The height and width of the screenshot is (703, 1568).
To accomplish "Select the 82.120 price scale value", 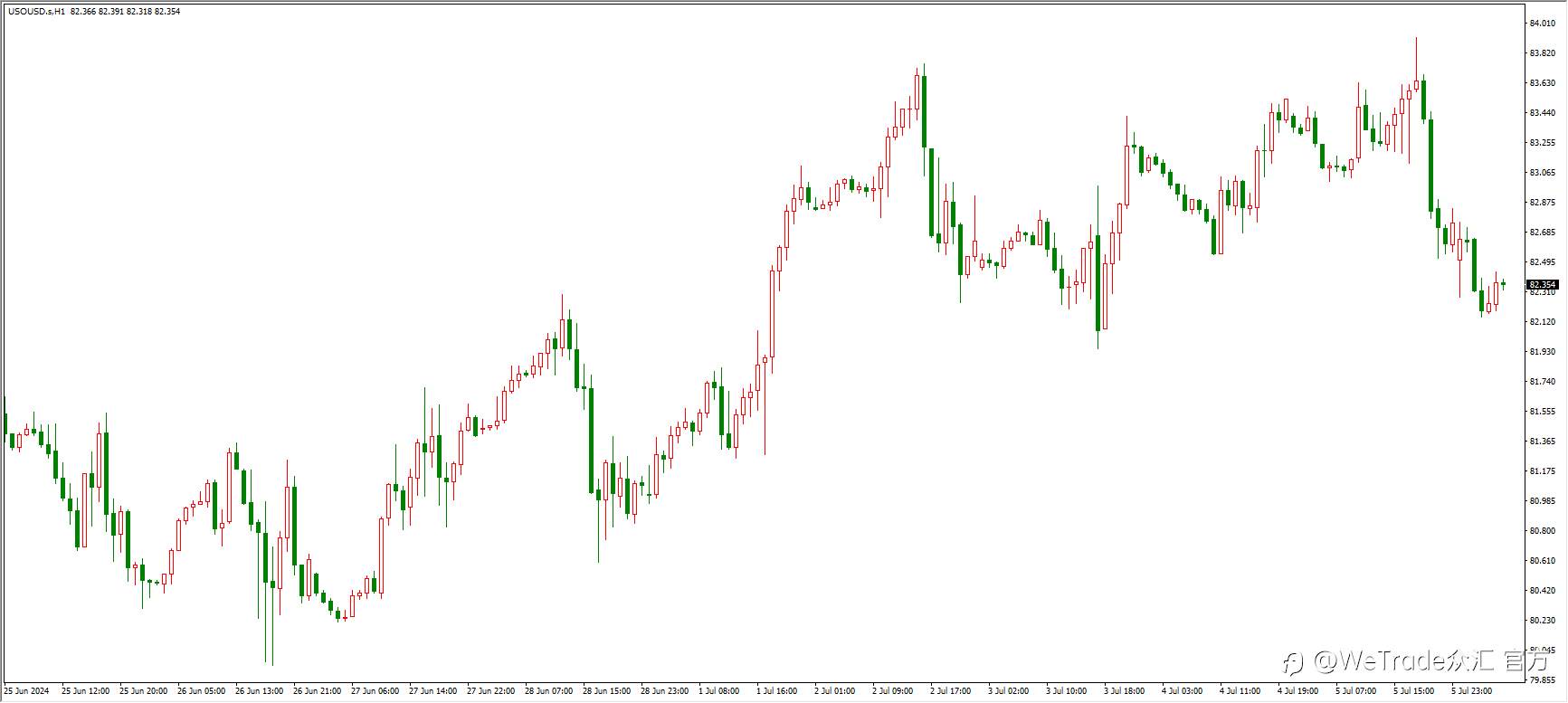I will 1543,322.
